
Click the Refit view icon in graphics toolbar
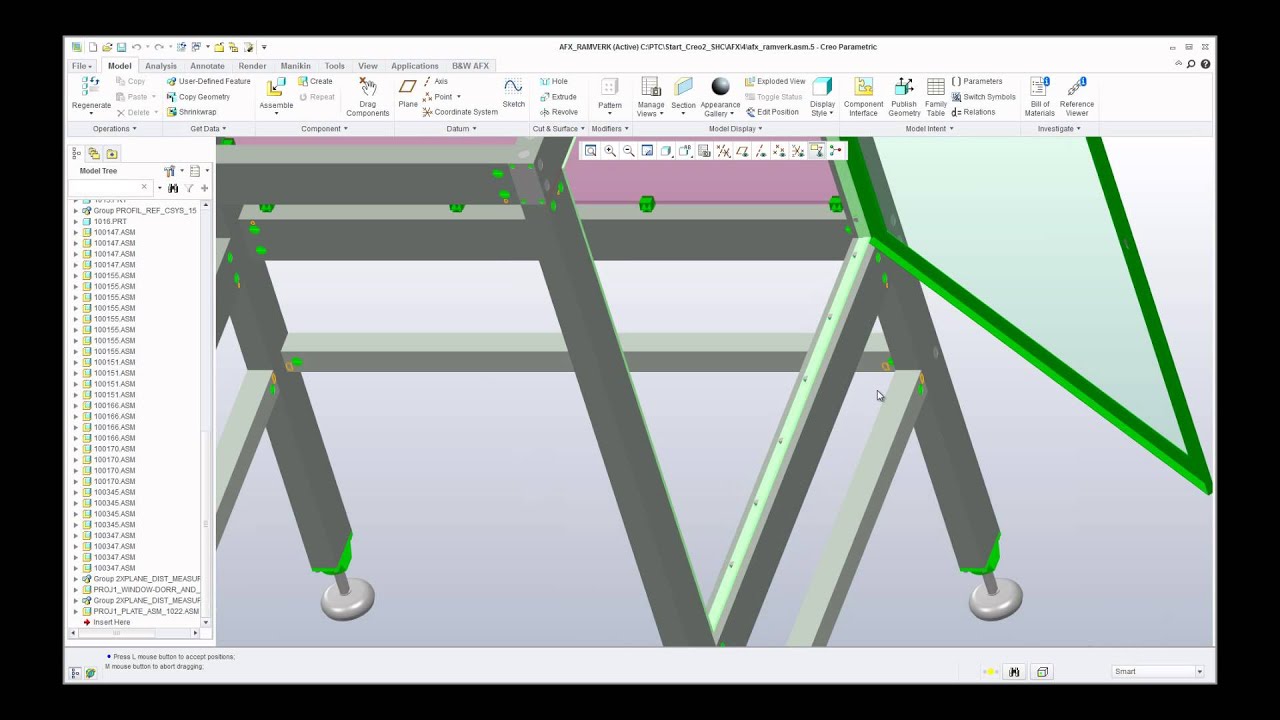pos(591,151)
